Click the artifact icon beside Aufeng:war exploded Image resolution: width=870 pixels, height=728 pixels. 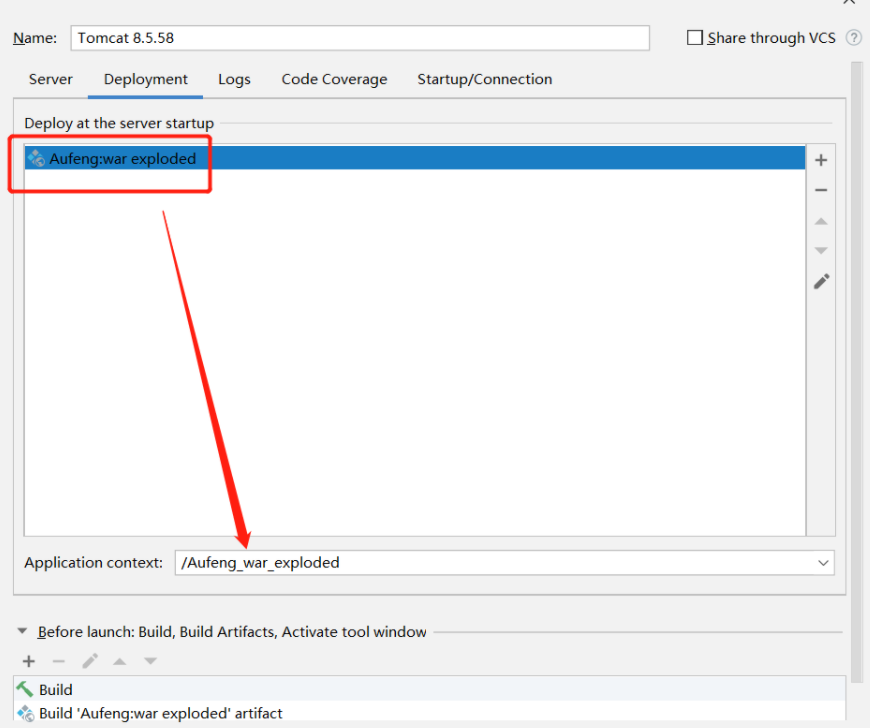[37, 158]
